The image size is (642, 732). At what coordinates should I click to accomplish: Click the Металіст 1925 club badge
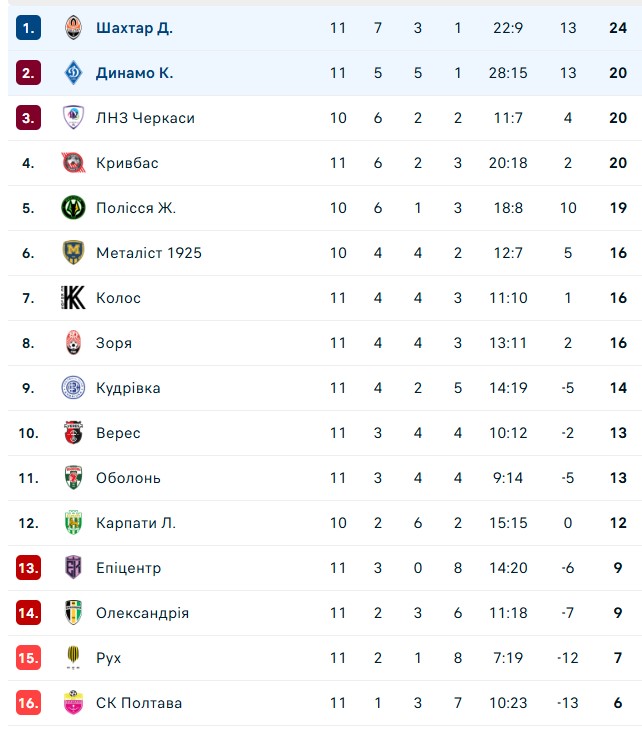pyautogui.click(x=74, y=253)
